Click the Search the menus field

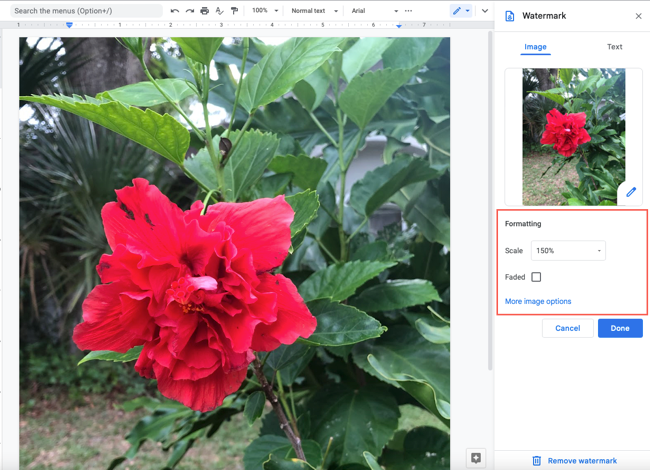coord(86,11)
